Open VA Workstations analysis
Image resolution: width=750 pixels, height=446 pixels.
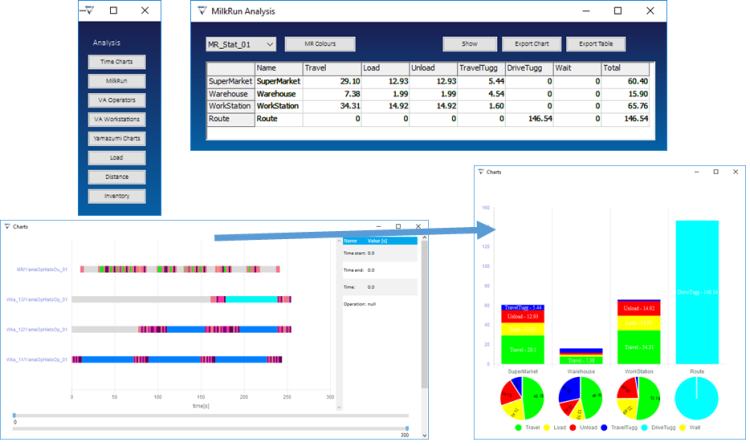[117, 119]
